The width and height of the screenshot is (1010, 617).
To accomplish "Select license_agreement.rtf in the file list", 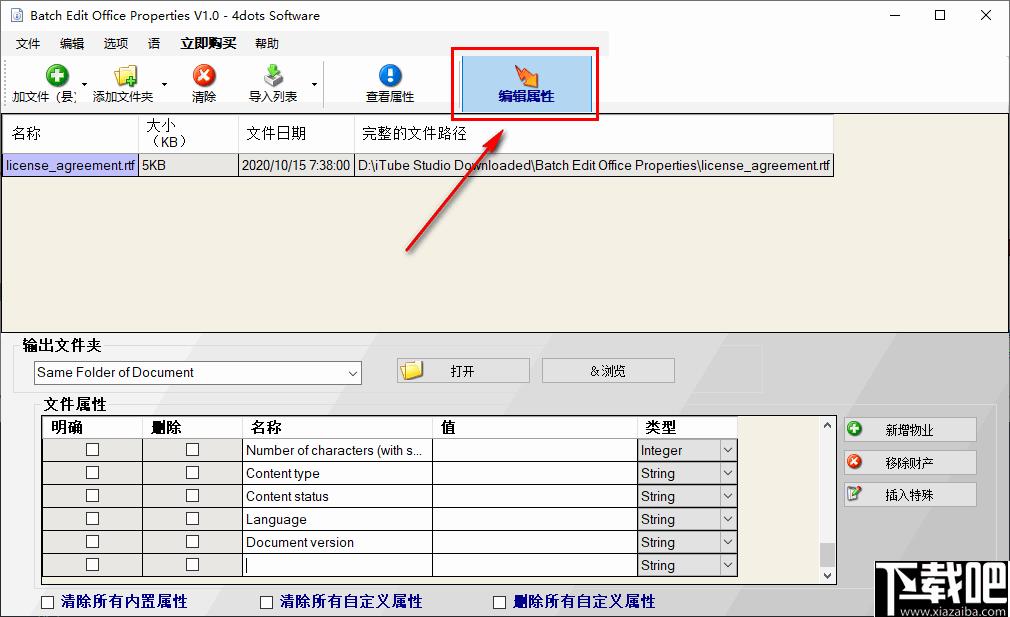I will coord(70,165).
